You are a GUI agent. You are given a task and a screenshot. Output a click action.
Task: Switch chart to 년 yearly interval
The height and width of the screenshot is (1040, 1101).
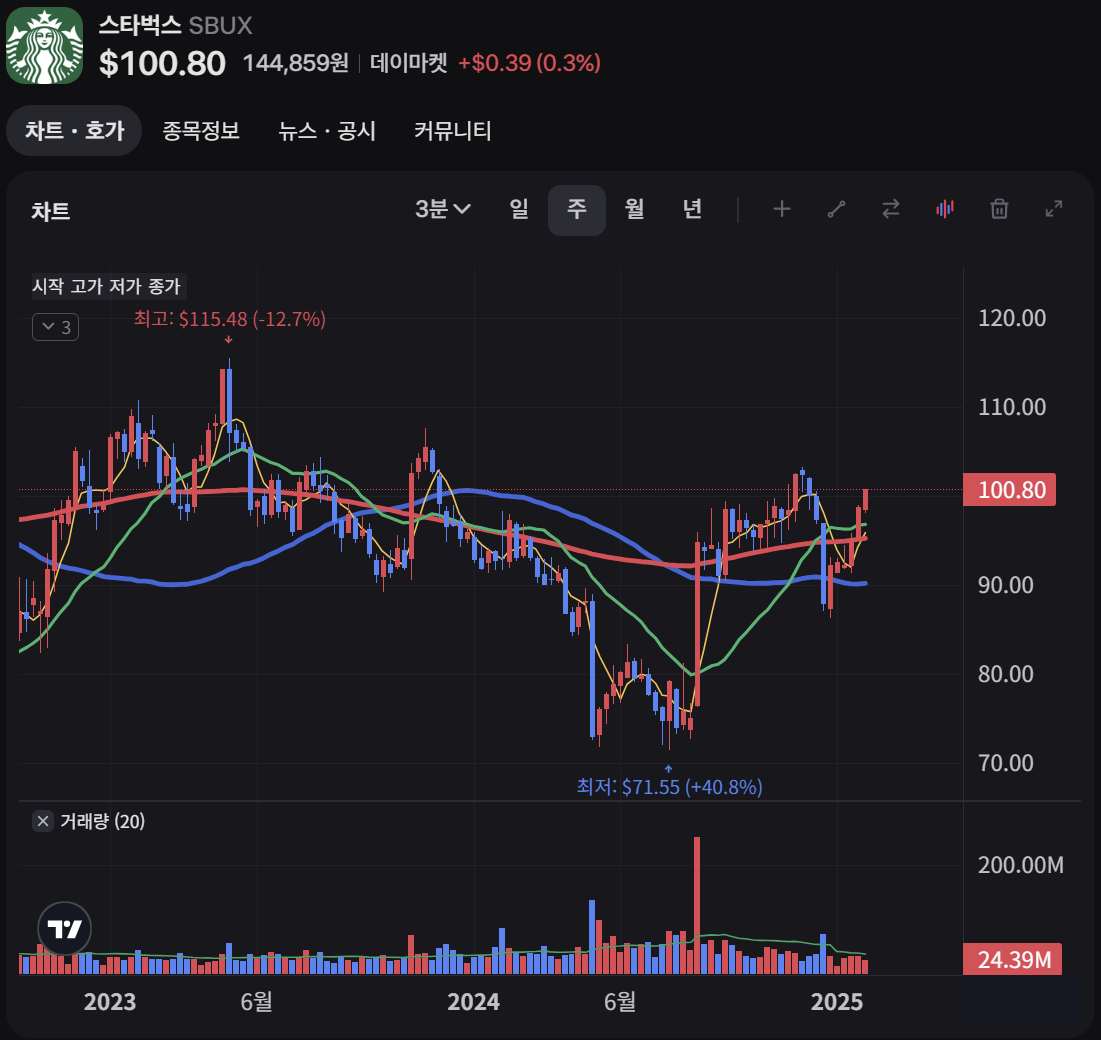click(x=692, y=209)
